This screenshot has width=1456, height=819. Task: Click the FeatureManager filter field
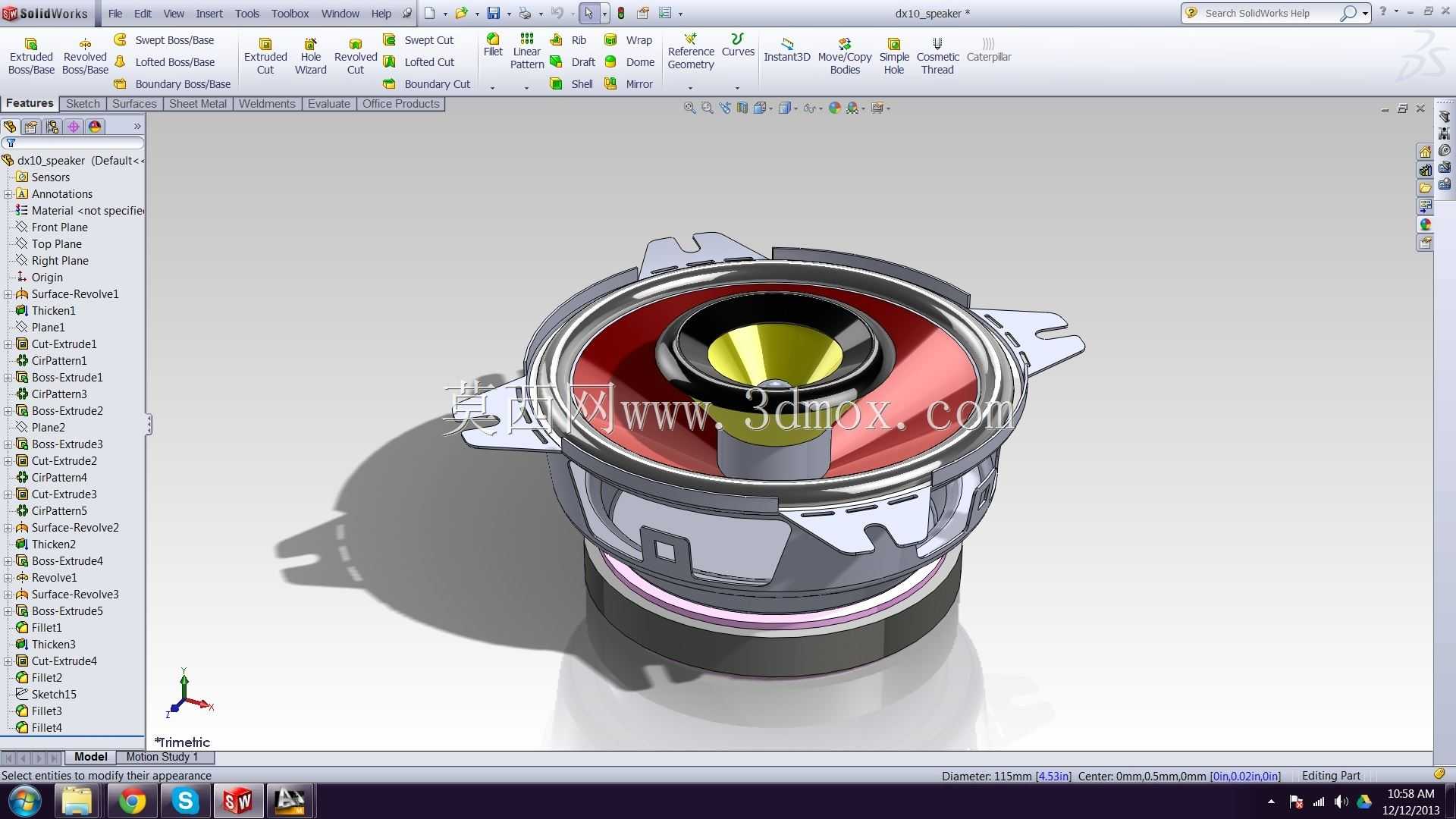coord(74,143)
